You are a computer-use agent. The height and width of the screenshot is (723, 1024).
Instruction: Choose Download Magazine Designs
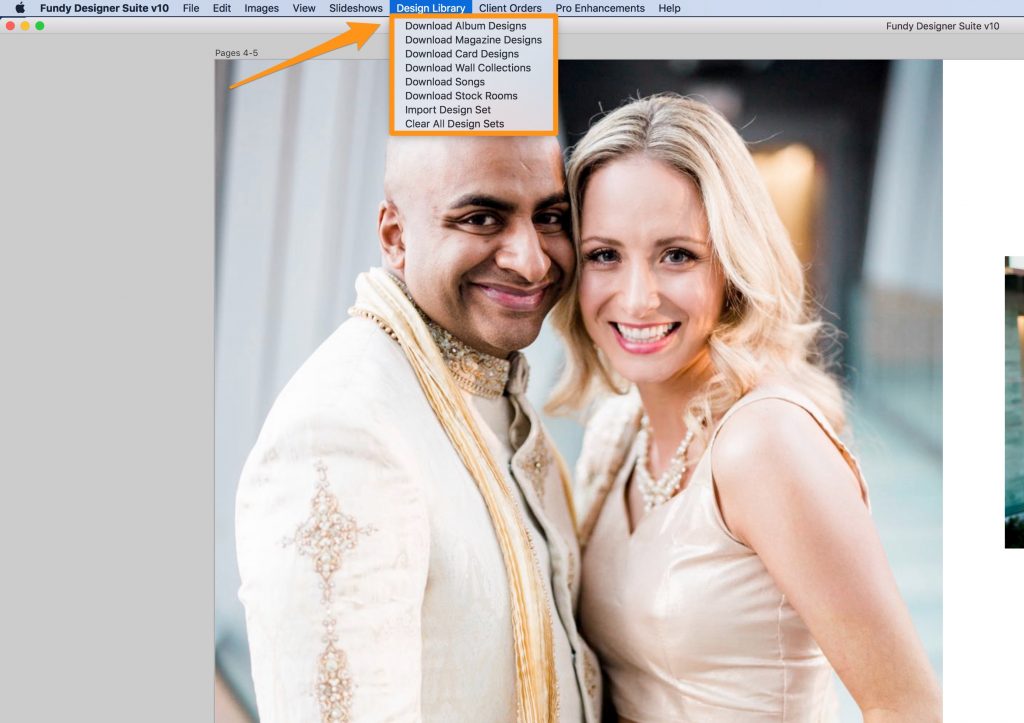pyautogui.click(x=473, y=40)
